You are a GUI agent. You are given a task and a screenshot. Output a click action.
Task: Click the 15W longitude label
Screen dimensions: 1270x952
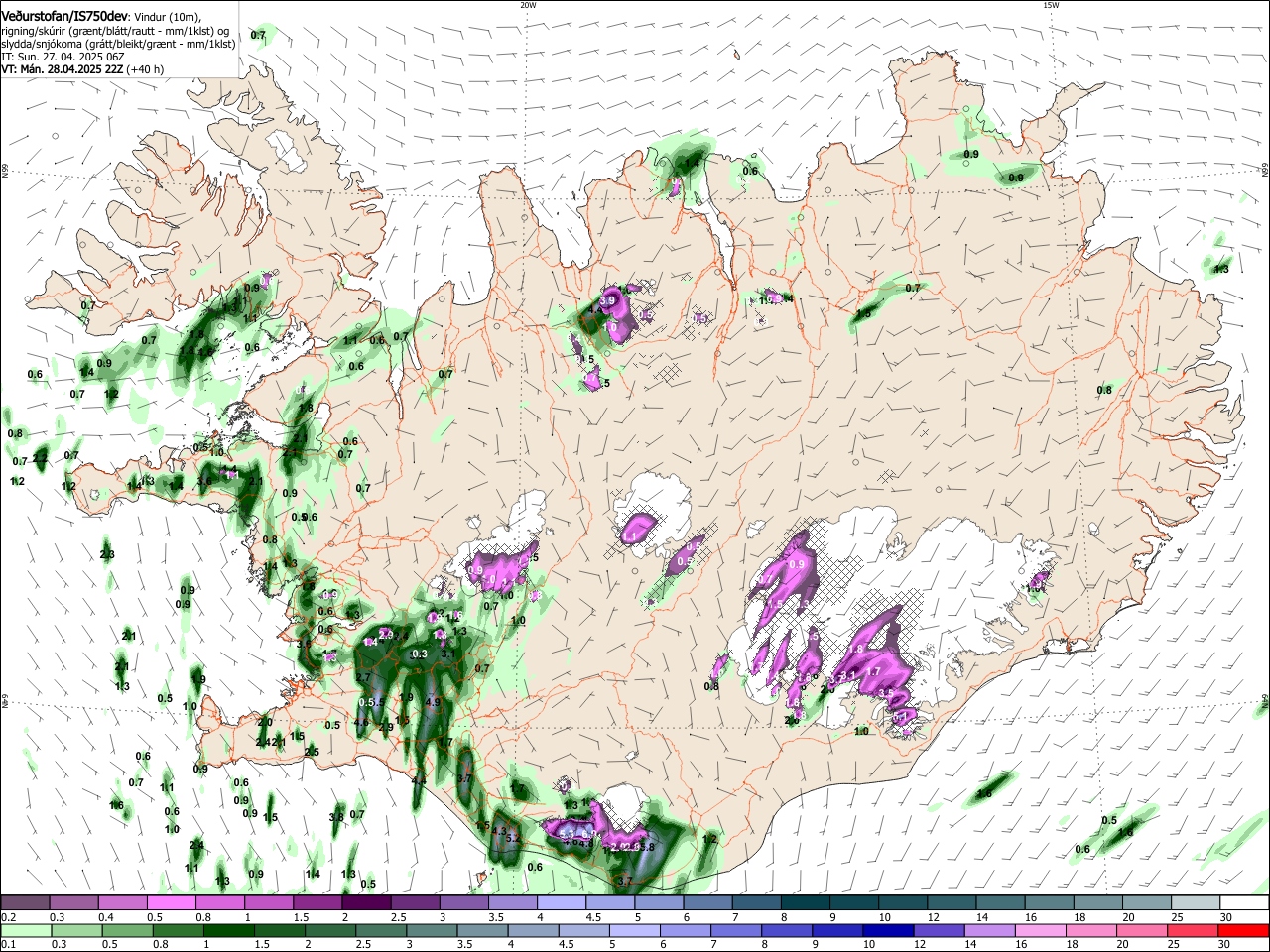click(1051, 5)
